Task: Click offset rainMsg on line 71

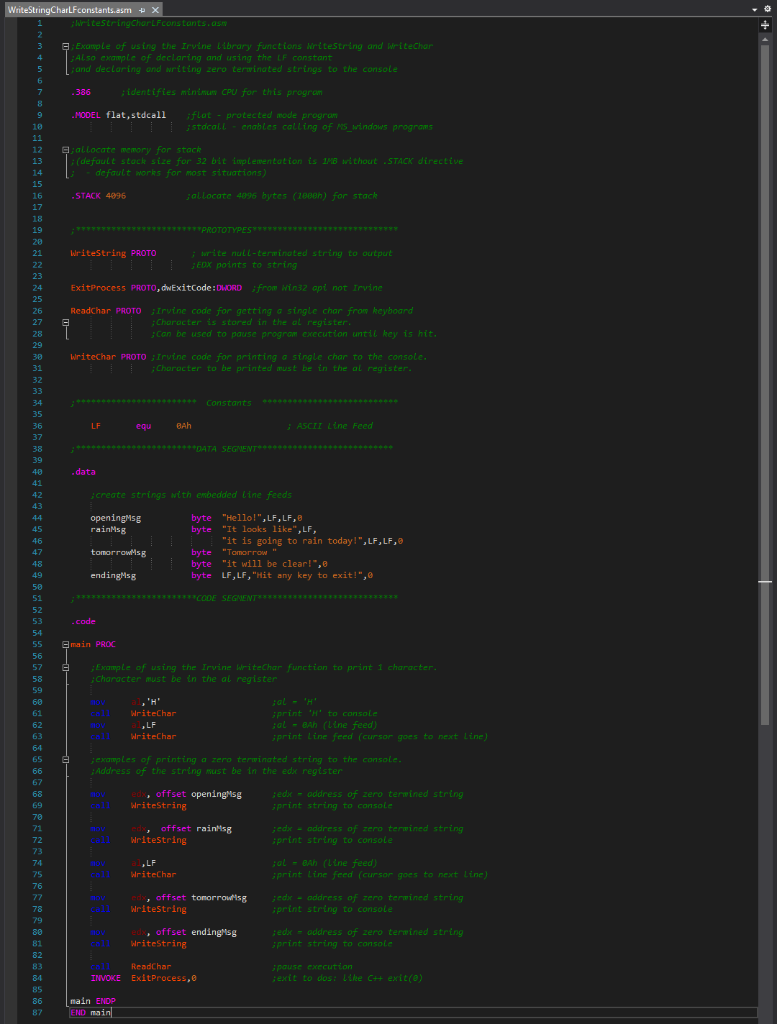Action: click(x=197, y=829)
